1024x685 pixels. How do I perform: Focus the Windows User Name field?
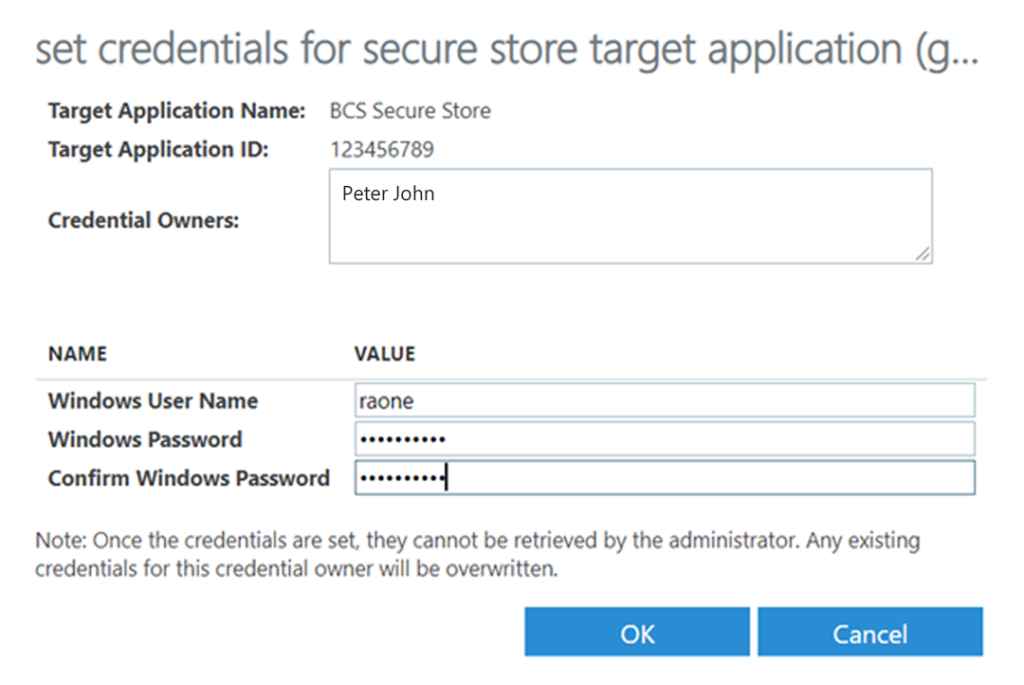point(664,401)
